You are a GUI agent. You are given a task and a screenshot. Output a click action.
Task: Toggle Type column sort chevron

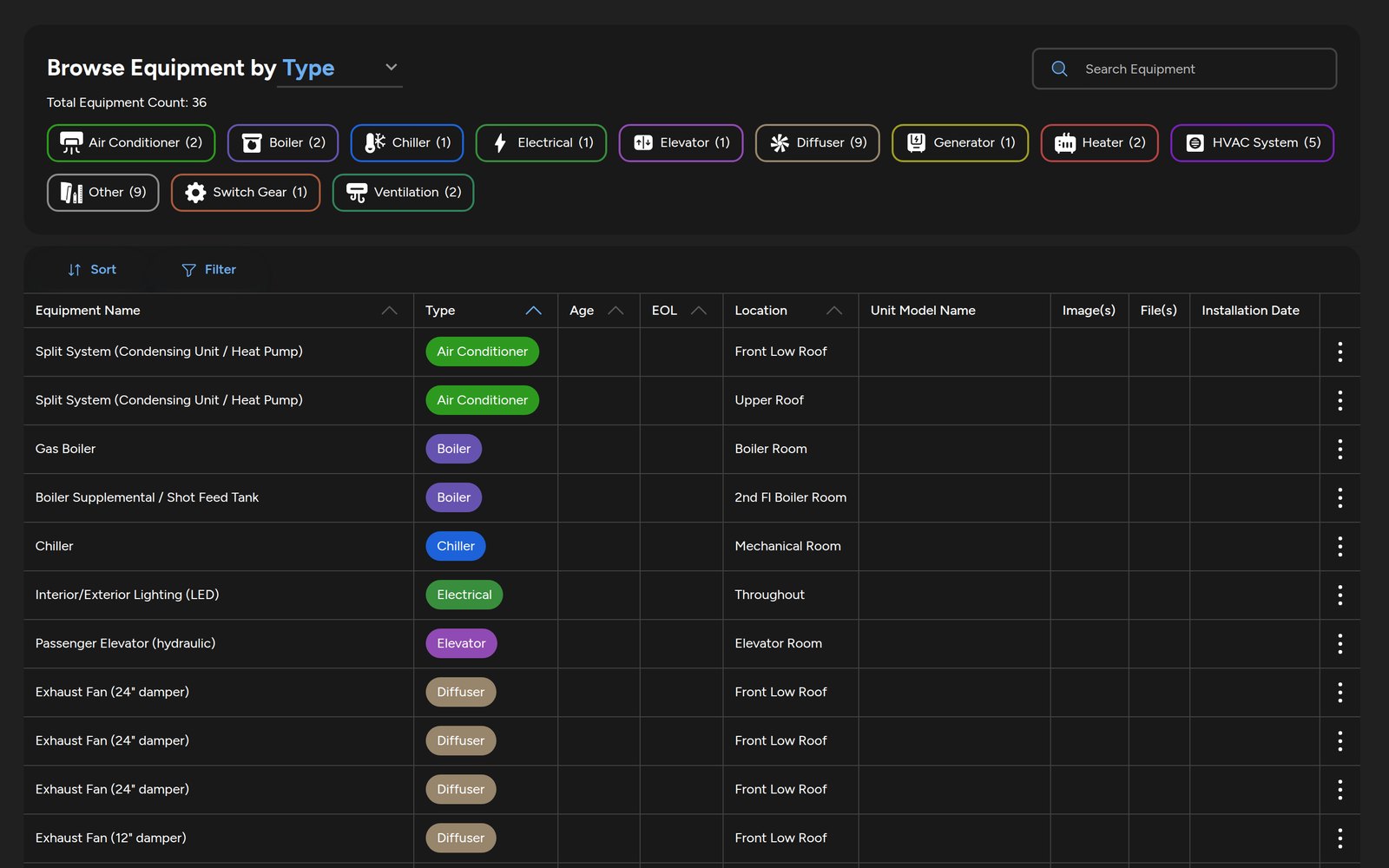[x=534, y=311]
